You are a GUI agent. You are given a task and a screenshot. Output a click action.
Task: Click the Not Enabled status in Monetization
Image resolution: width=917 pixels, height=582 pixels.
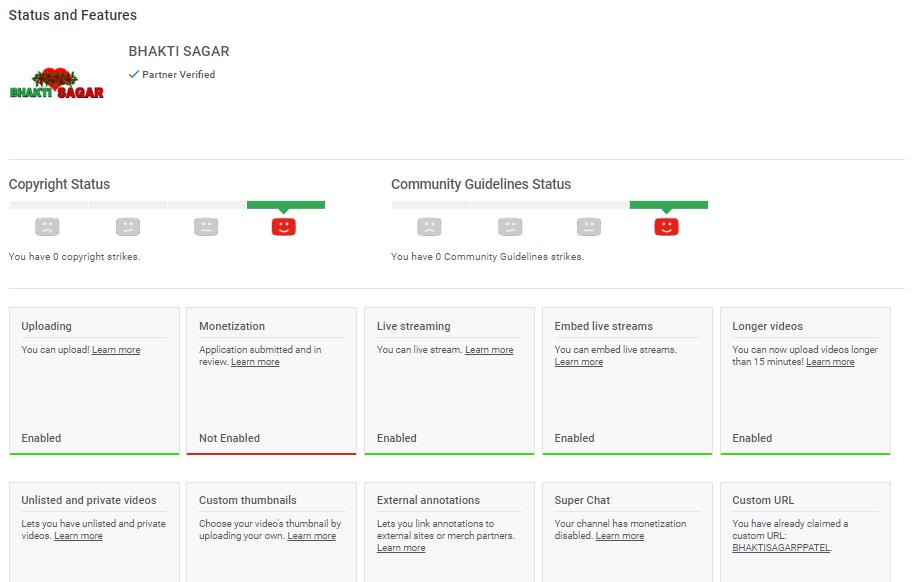click(x=229, y=438)
